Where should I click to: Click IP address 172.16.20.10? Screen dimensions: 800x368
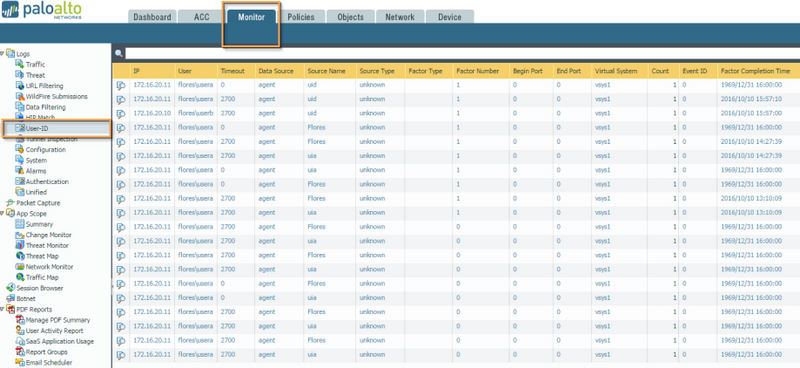pos(152,113)
